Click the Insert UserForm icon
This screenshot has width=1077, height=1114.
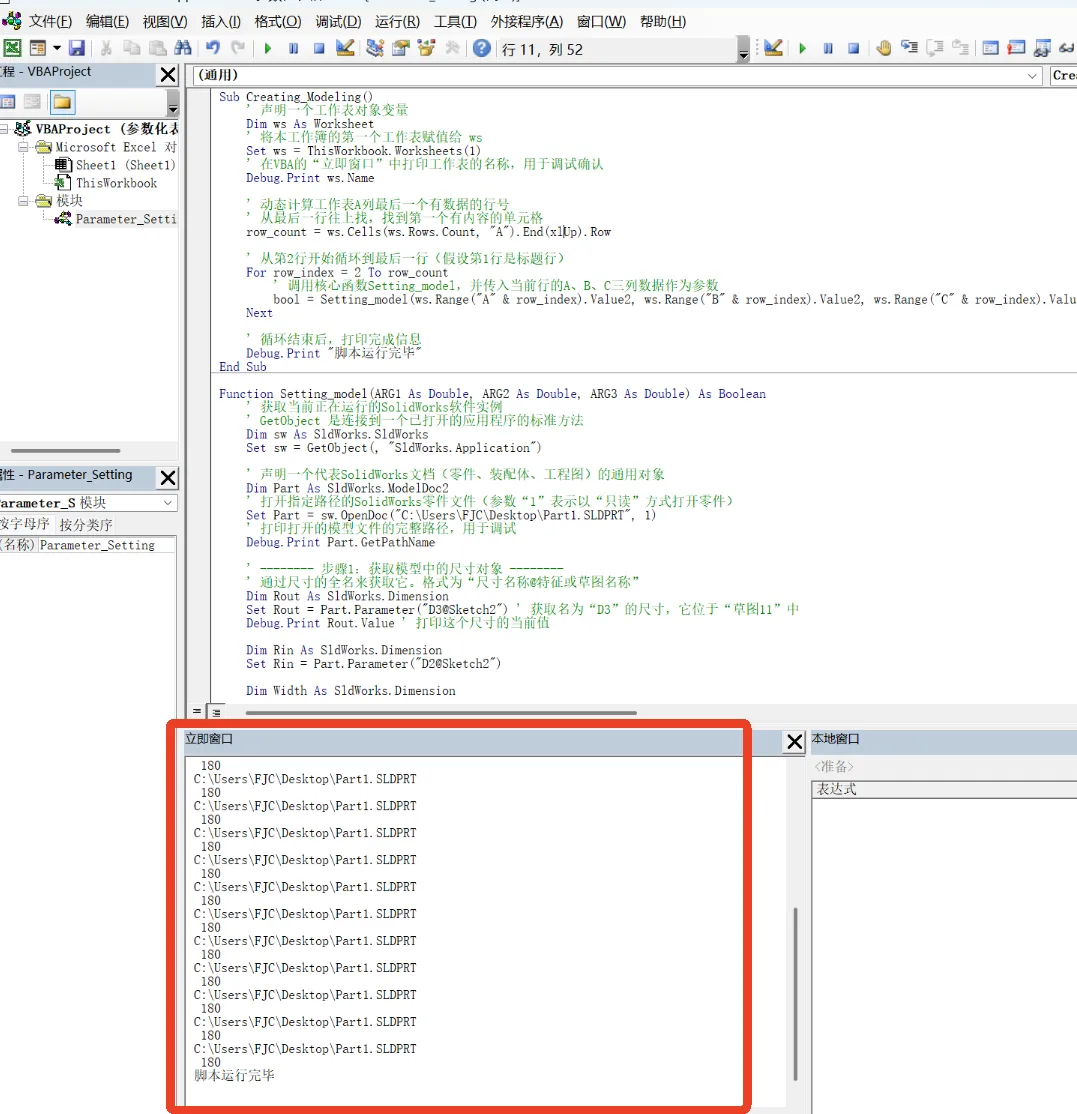pos(38,48)
